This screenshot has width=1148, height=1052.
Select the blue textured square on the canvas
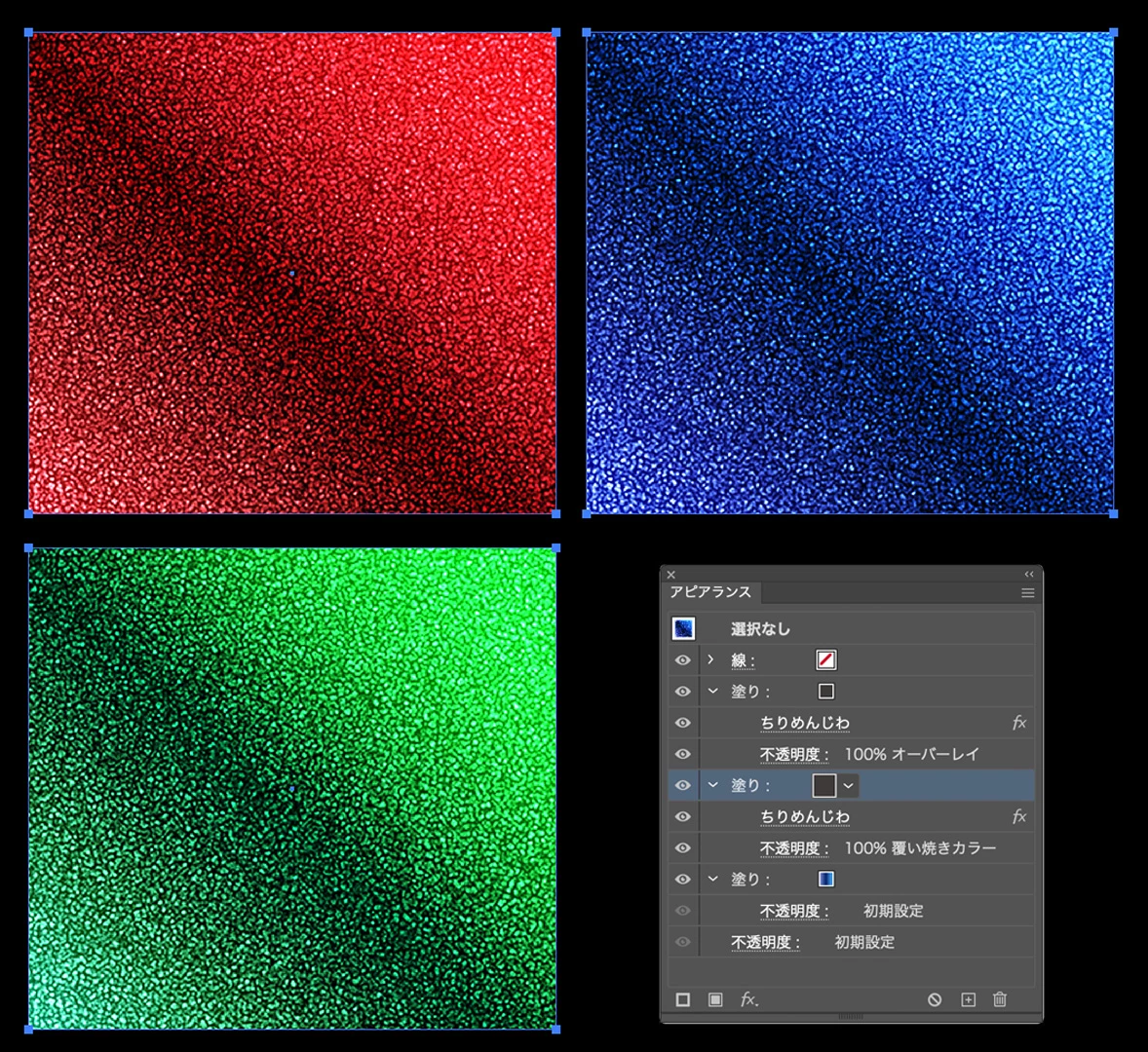pos(849,273)
